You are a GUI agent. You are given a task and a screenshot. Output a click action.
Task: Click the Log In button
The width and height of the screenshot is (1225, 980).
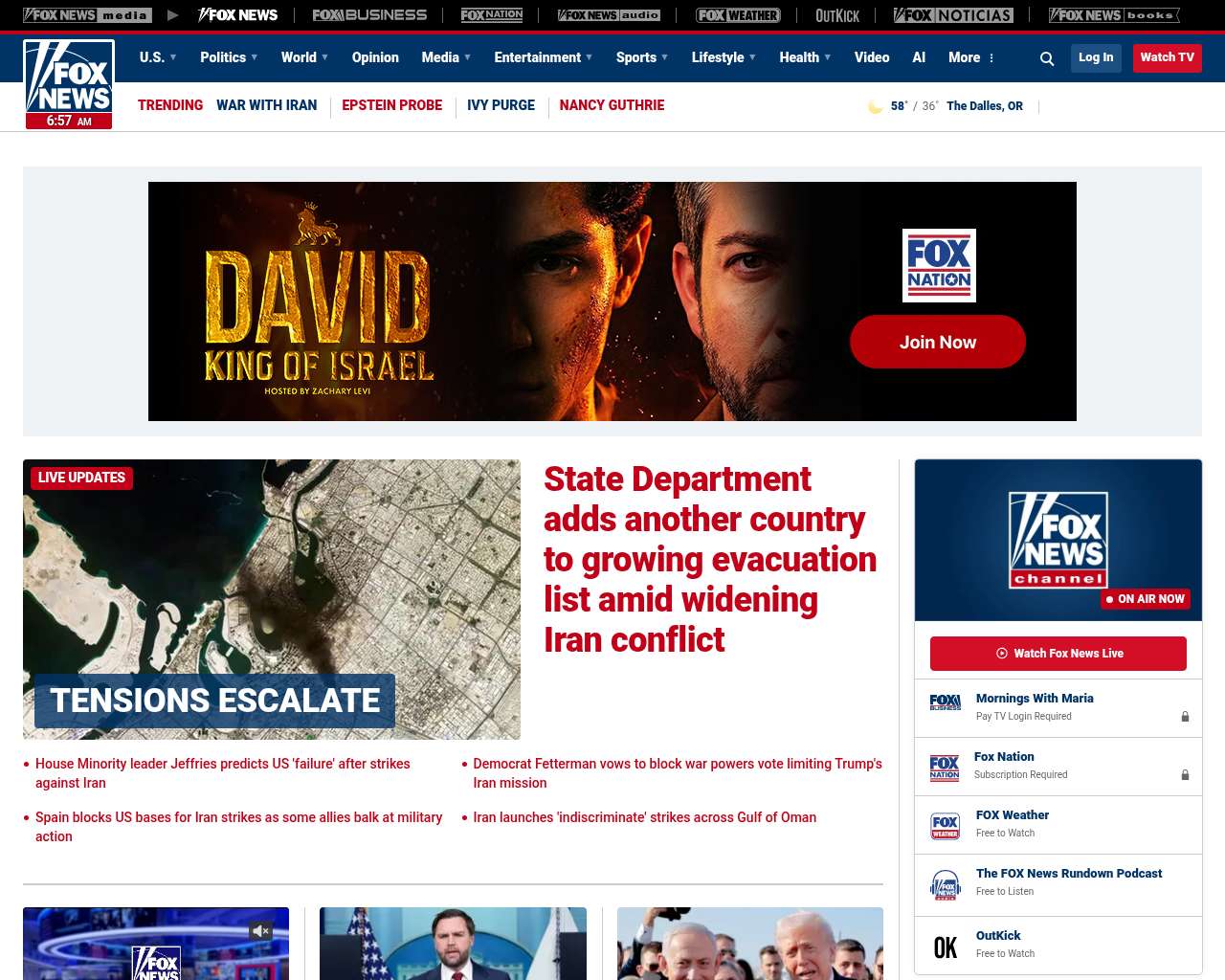[1096, 57]
